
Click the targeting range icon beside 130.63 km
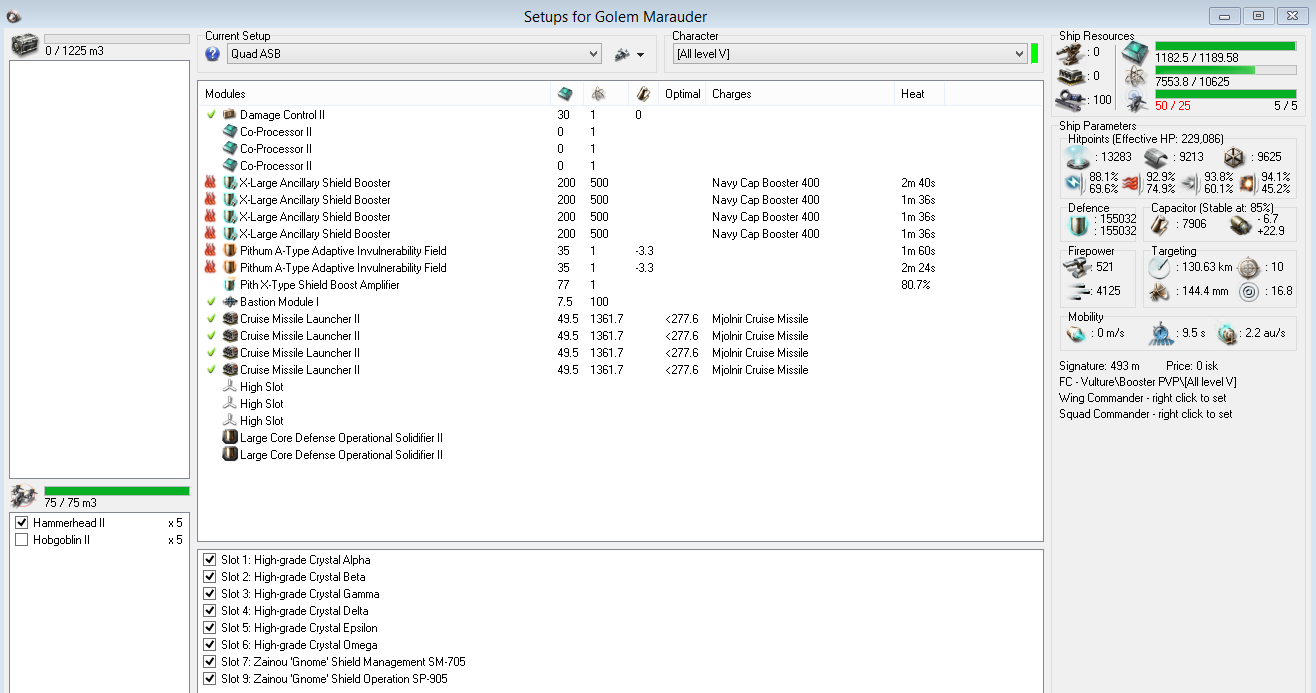click(x=1159, y=267)
